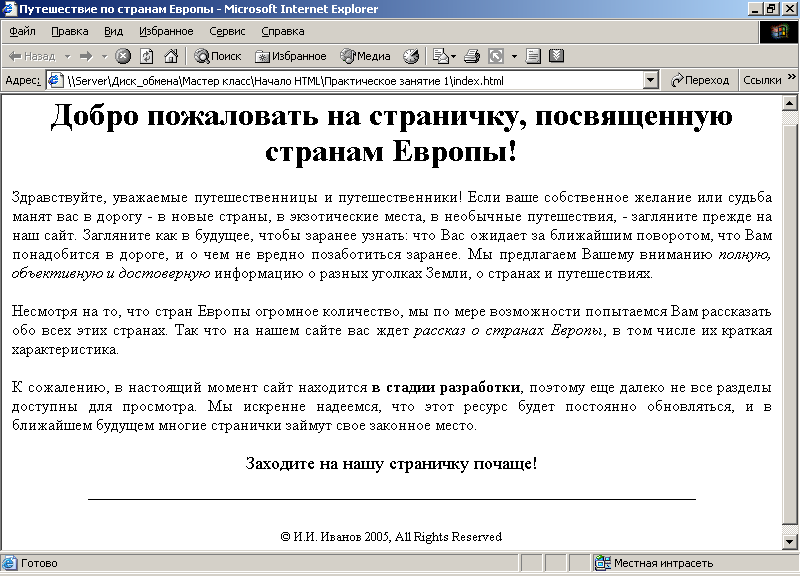Restore down the Internet Explorer window
Viewport: 800px width, 576px height.
(770, 9)
